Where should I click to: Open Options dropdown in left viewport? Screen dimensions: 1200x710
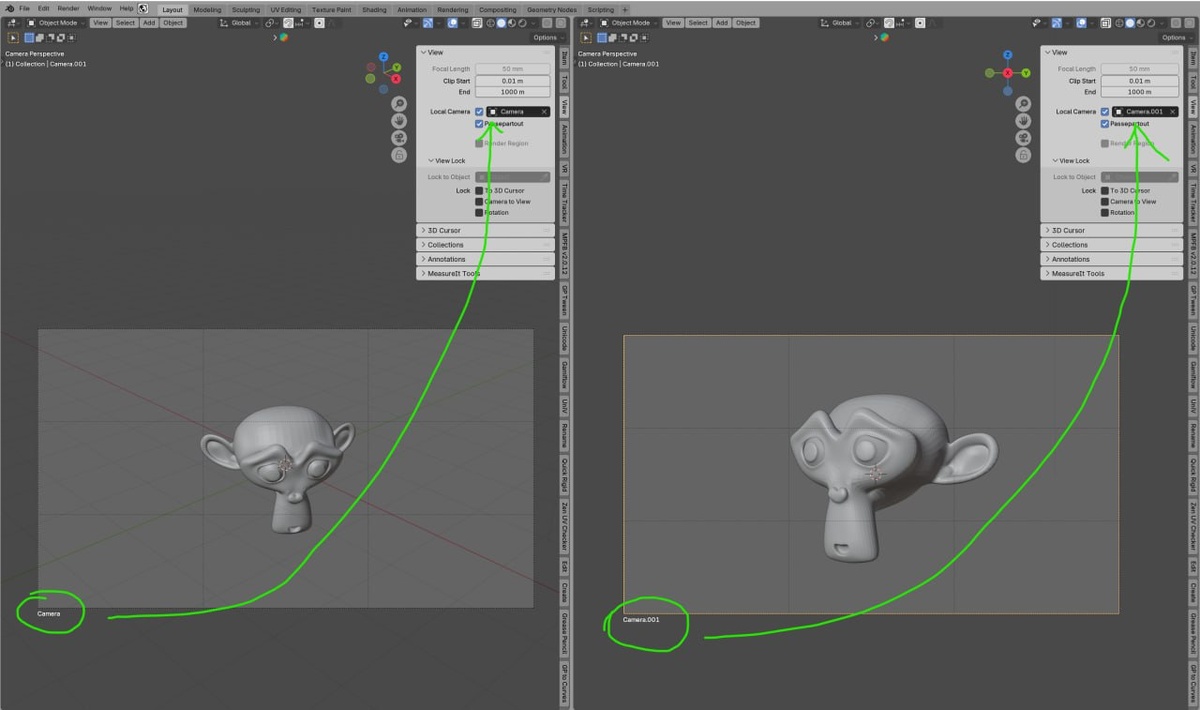(x=549, y=37)
